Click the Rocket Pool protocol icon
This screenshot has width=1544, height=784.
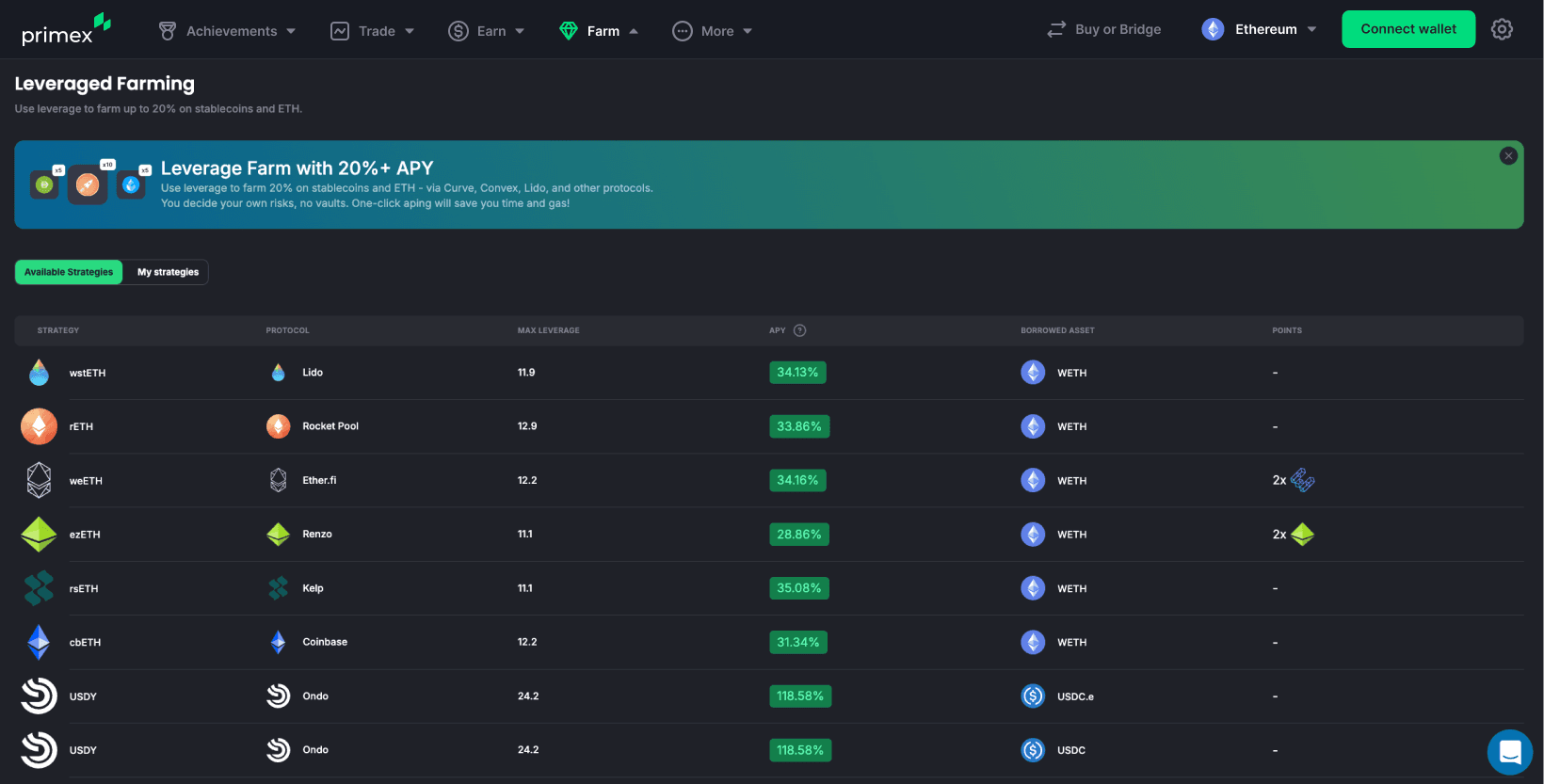click(x=278, y=426)
